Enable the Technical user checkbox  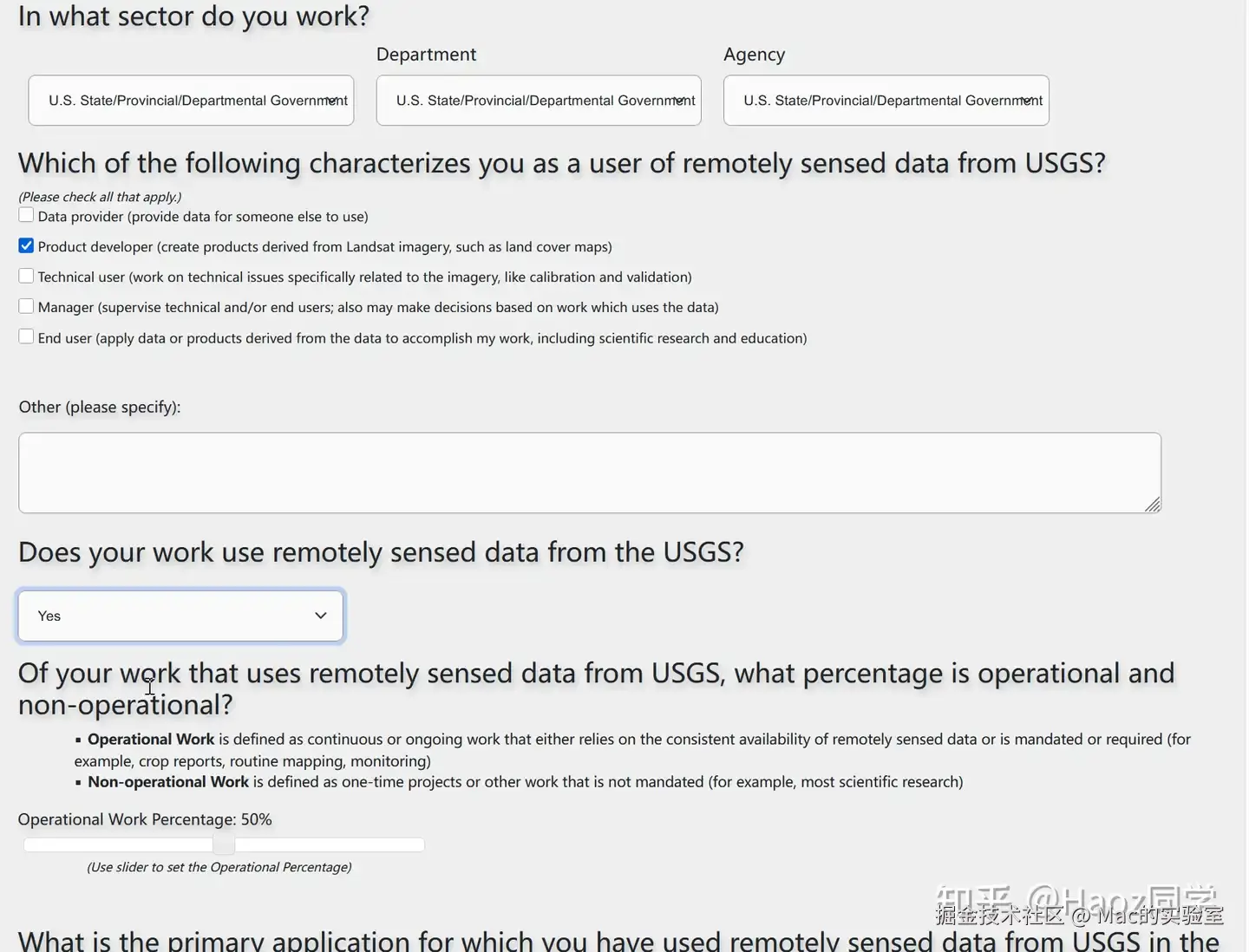click(27, 277)
